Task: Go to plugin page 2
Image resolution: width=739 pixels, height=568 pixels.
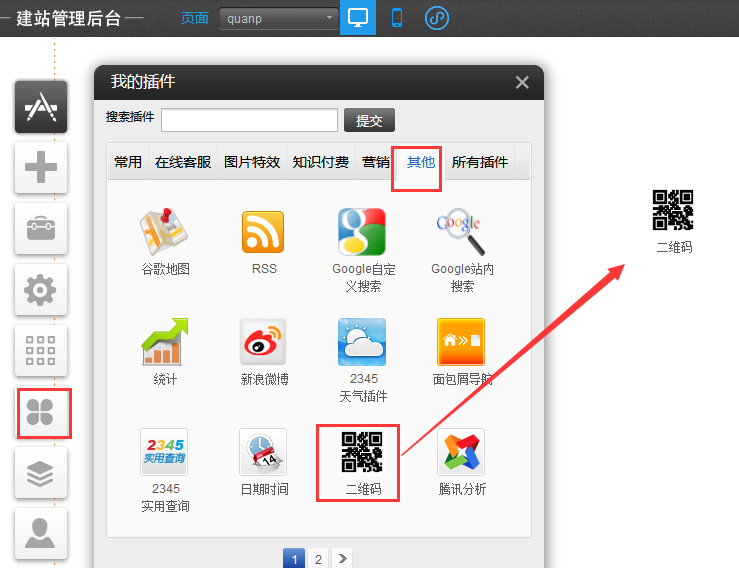Action: point(318,559)
